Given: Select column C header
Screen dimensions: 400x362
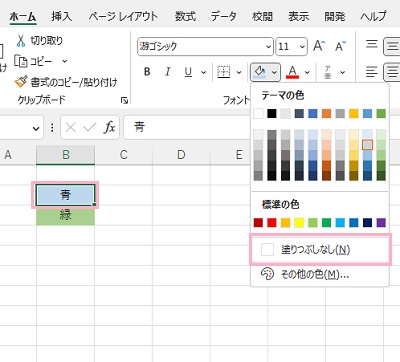Looking at the screenshot, I should pos(124,155).
